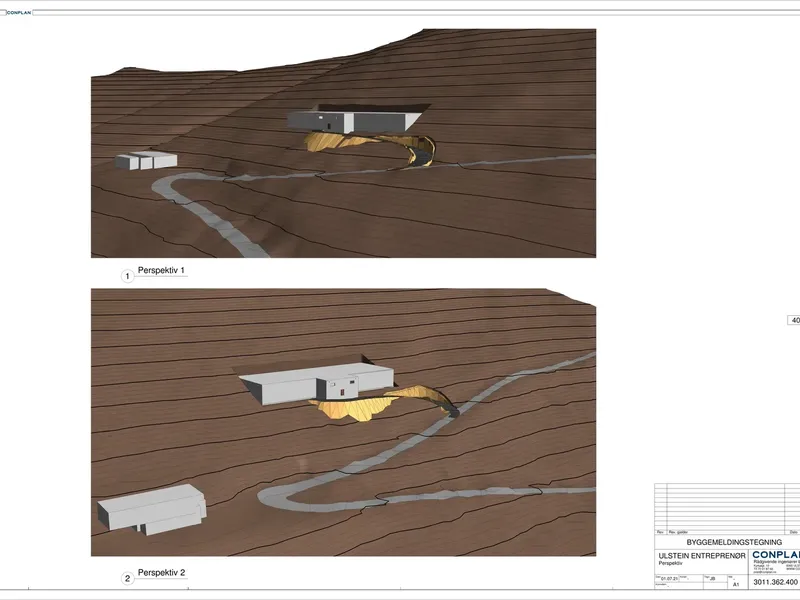
Task: Select the 'Perspektiv 1' view label
Action: click(161, 270)
